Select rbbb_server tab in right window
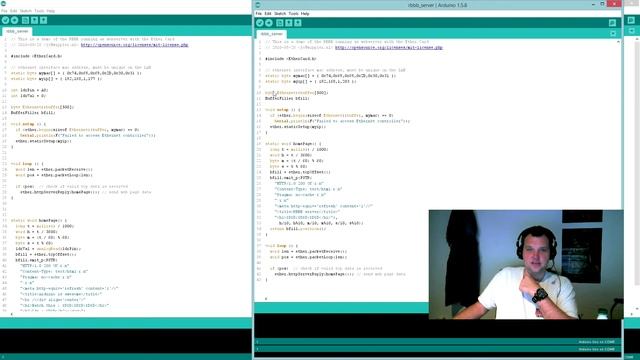This screenshot has height=360, width=640. coord(271,34)
